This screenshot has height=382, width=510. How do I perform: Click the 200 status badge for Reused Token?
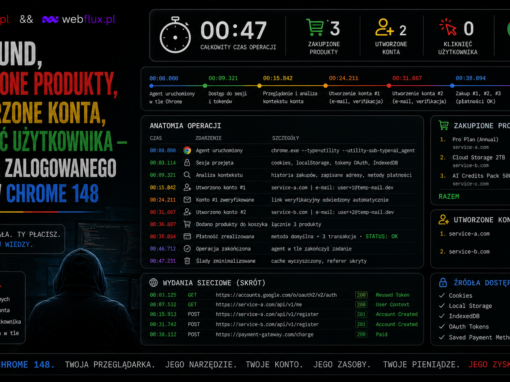point(361,295)
